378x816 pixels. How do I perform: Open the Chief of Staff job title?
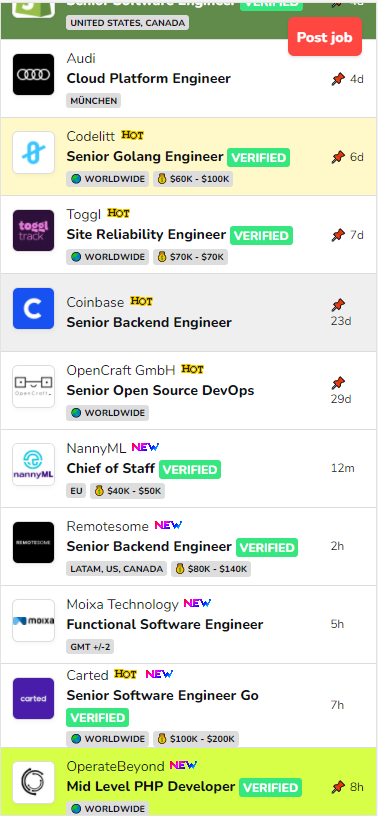(x=110, y=469)
